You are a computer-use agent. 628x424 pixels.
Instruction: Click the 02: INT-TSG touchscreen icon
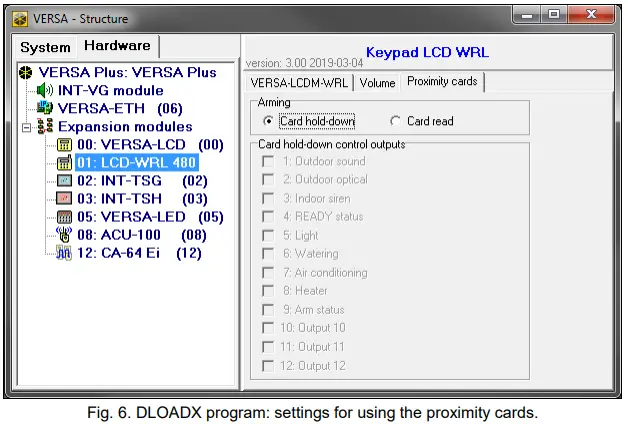pyautogui.click(x=64, y=181)
